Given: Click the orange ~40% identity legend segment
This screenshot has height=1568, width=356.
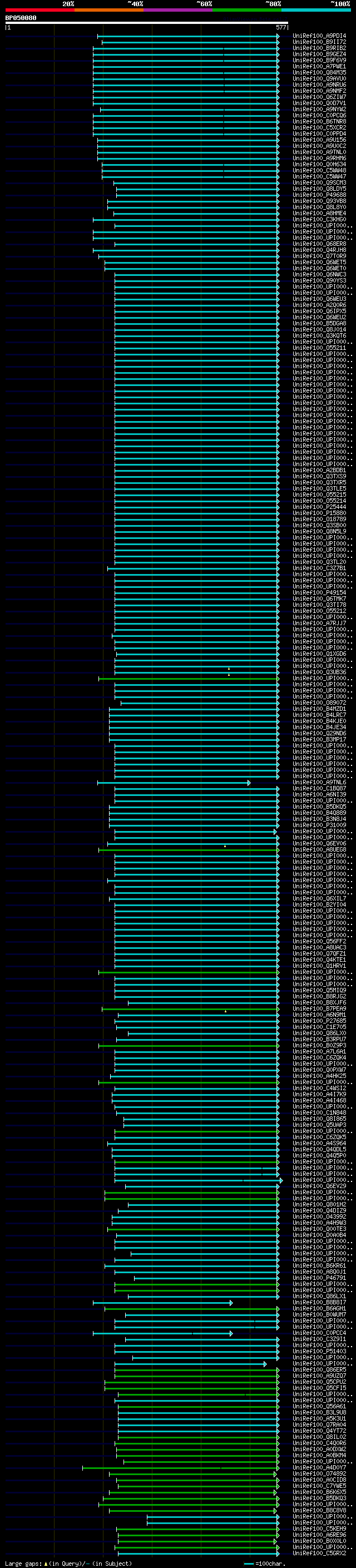Looking at the screenshot, I should (x=109, y=10).
